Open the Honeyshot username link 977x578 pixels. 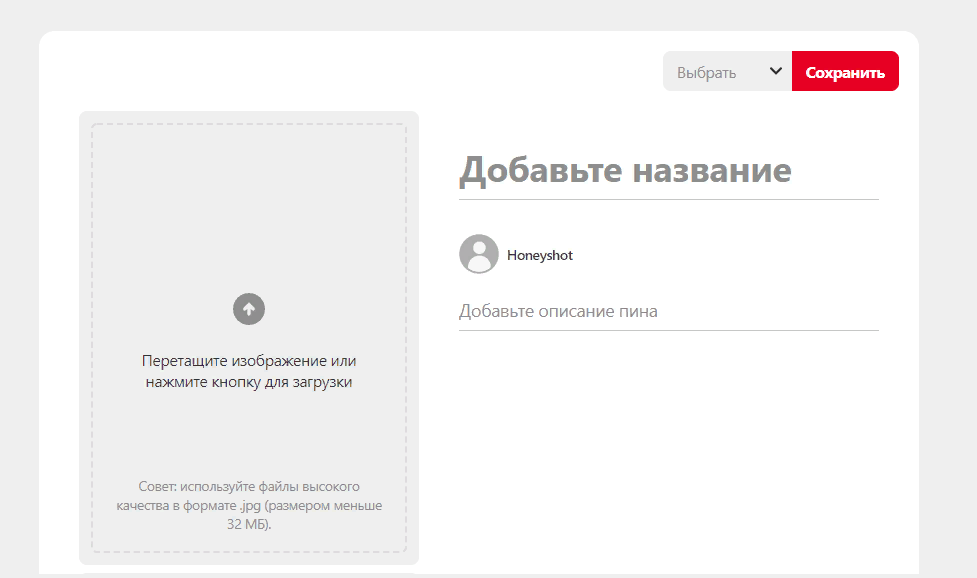tap(540, 255)
